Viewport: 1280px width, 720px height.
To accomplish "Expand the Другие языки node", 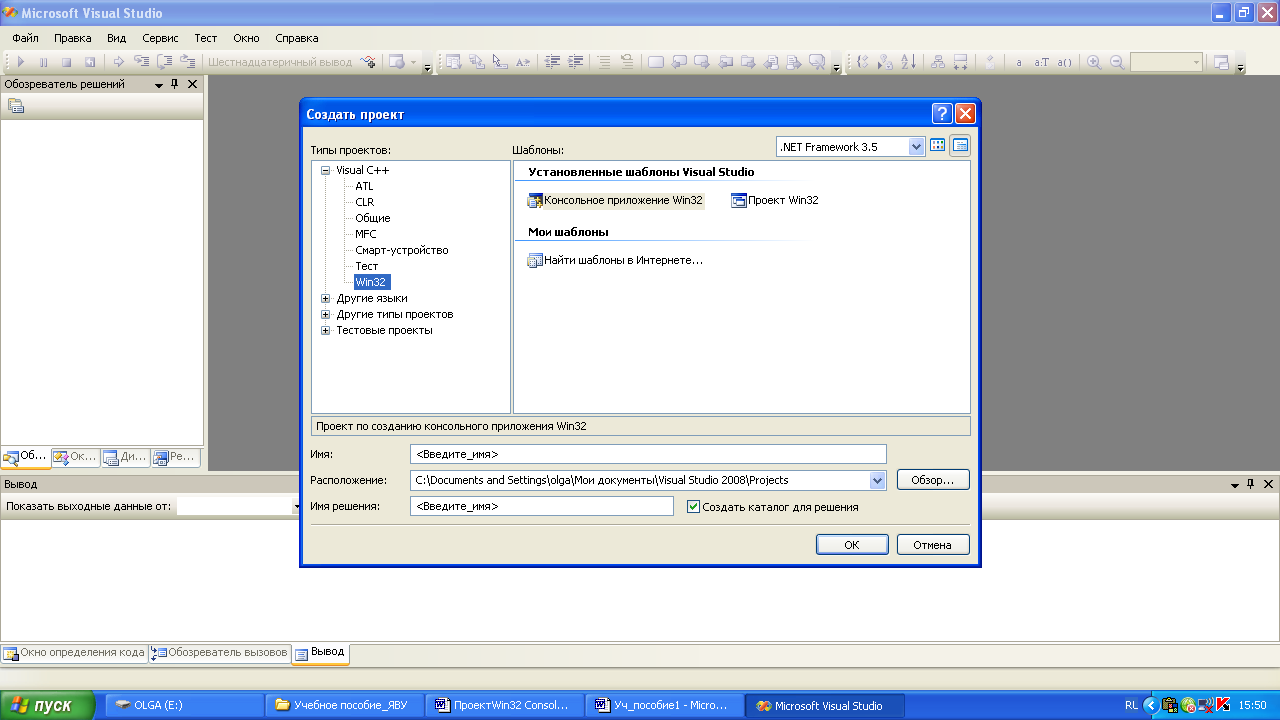I will [325, 298].
